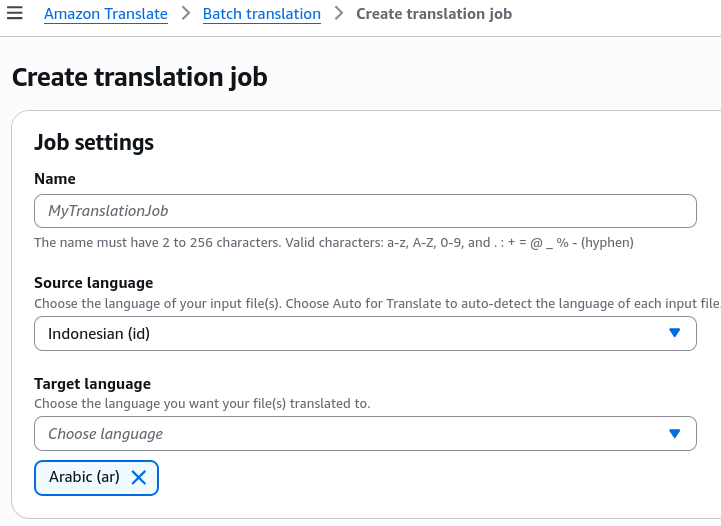Go to Amazon Translate breadcrumb link

coord(106,14)
